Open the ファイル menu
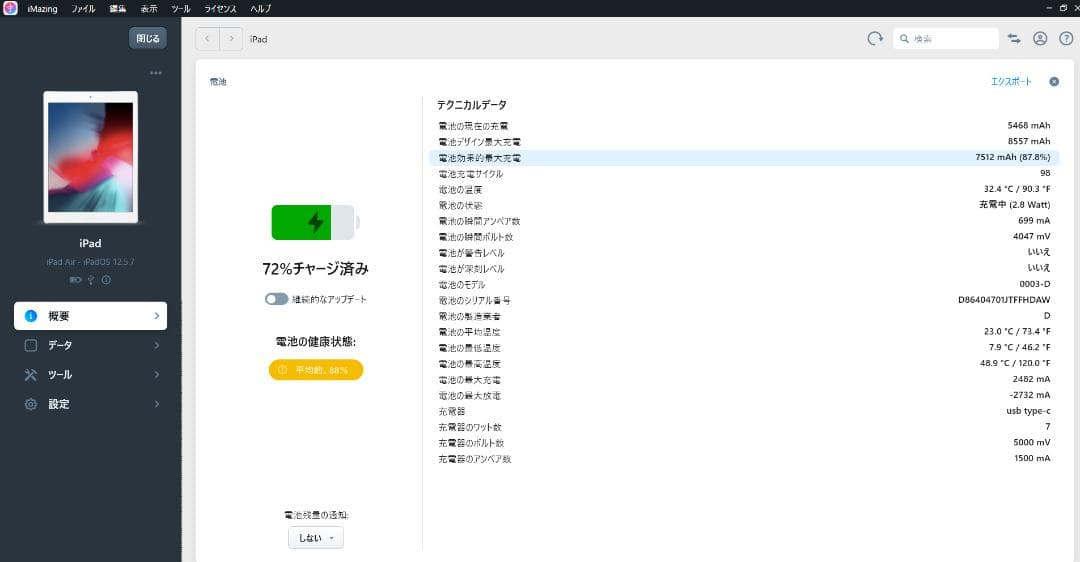 [83, 9]
